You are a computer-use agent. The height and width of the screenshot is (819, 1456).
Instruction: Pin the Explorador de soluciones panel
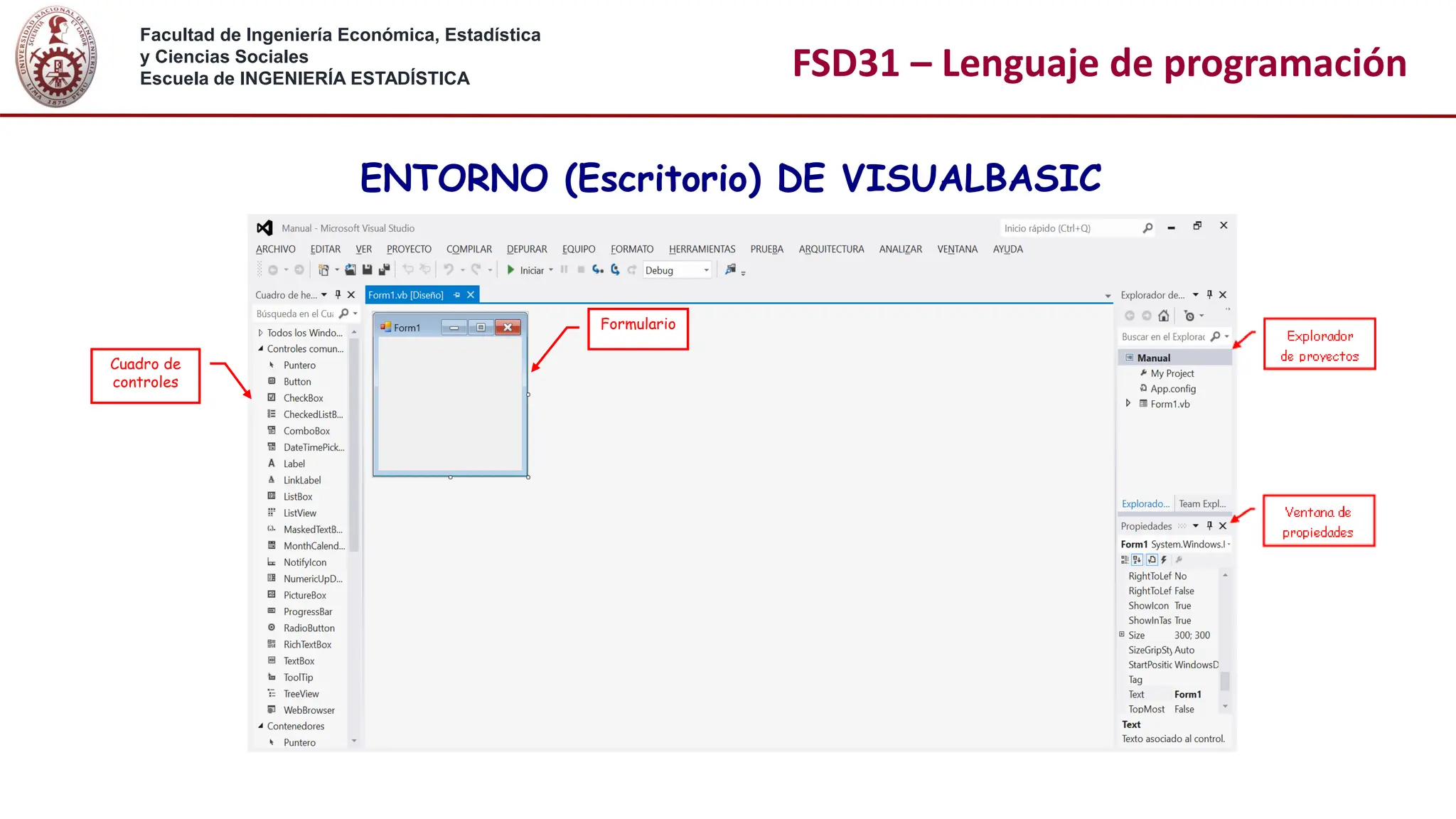(1210, 294)
